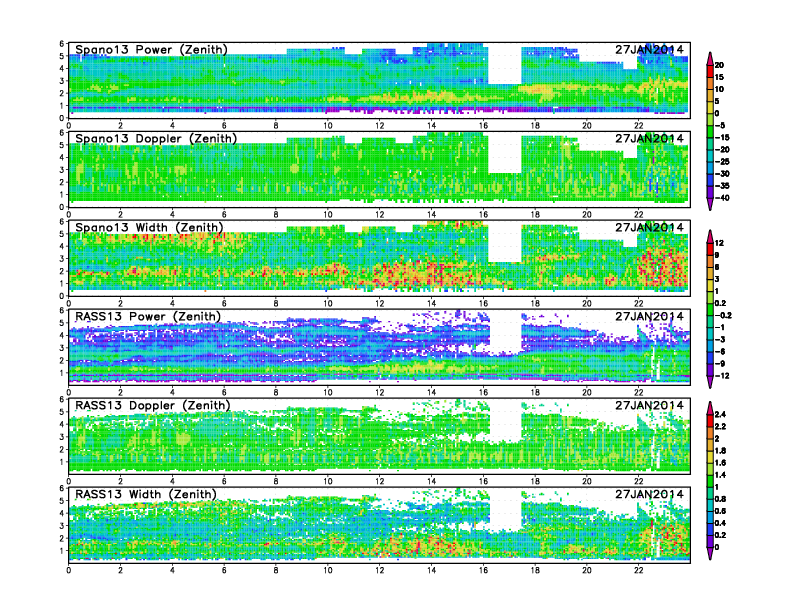
Task: Select the 27JAN2014 date in Spano13 Width panel
Action: click(650, 227)
